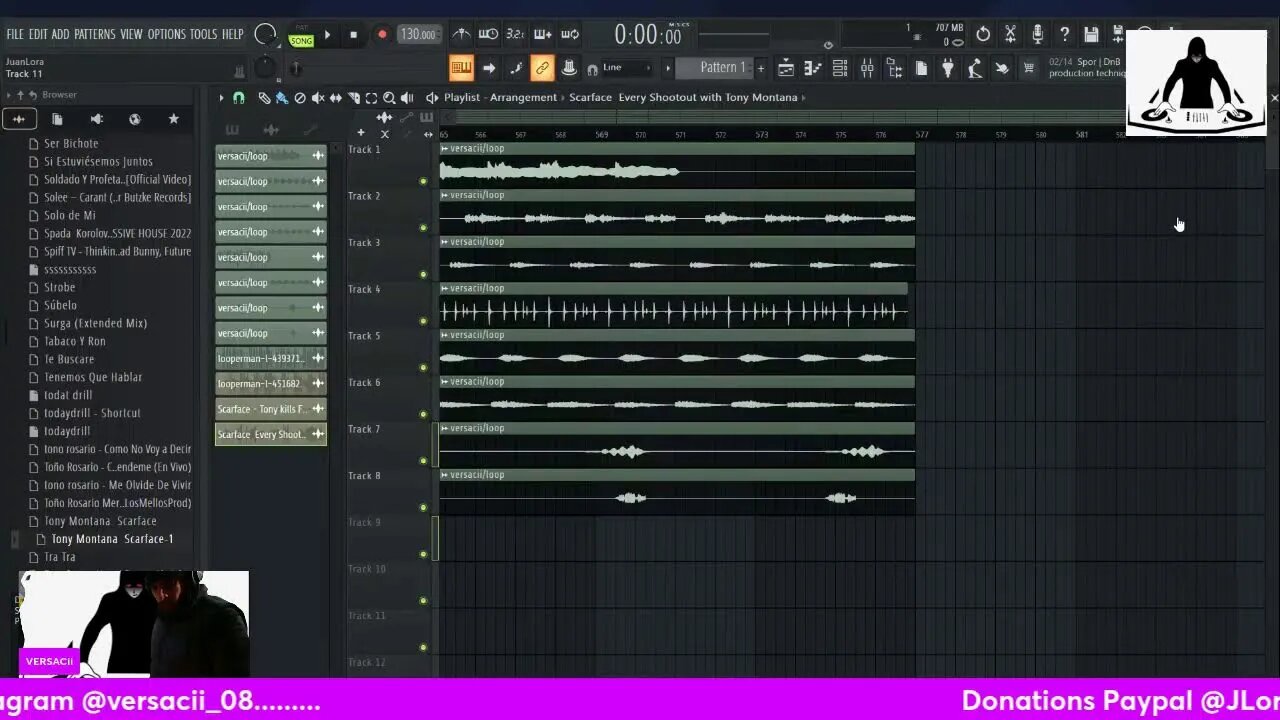The width and height of the screenshot is (1280, 720).
Task: Select the playlist Zoom tool
Action: click(x=390, y=97)
